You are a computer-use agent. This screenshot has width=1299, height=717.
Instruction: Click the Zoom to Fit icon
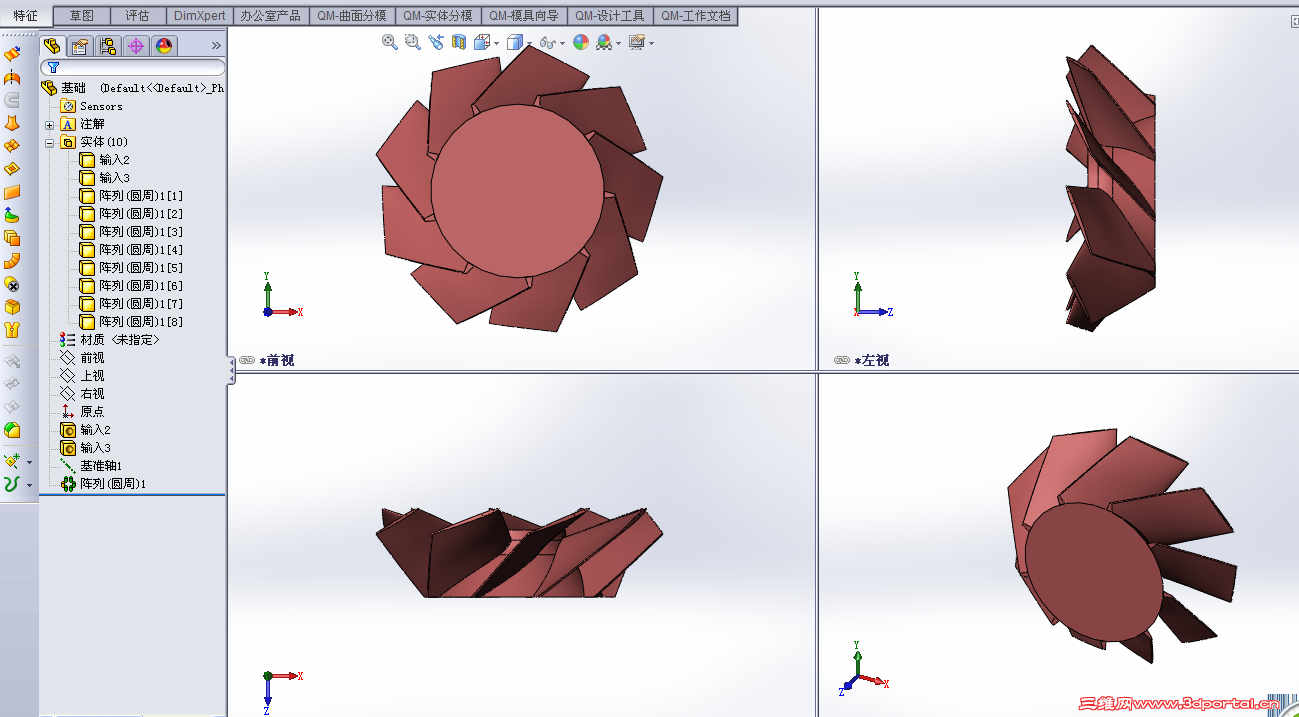tap(390, 42)
